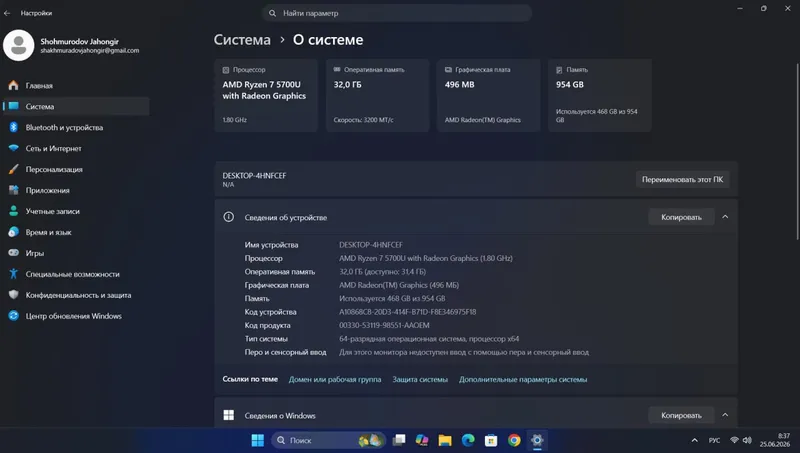
Task: Click the Используется 468 GB из 954 GB row
Action: click(x=392, y=298)
